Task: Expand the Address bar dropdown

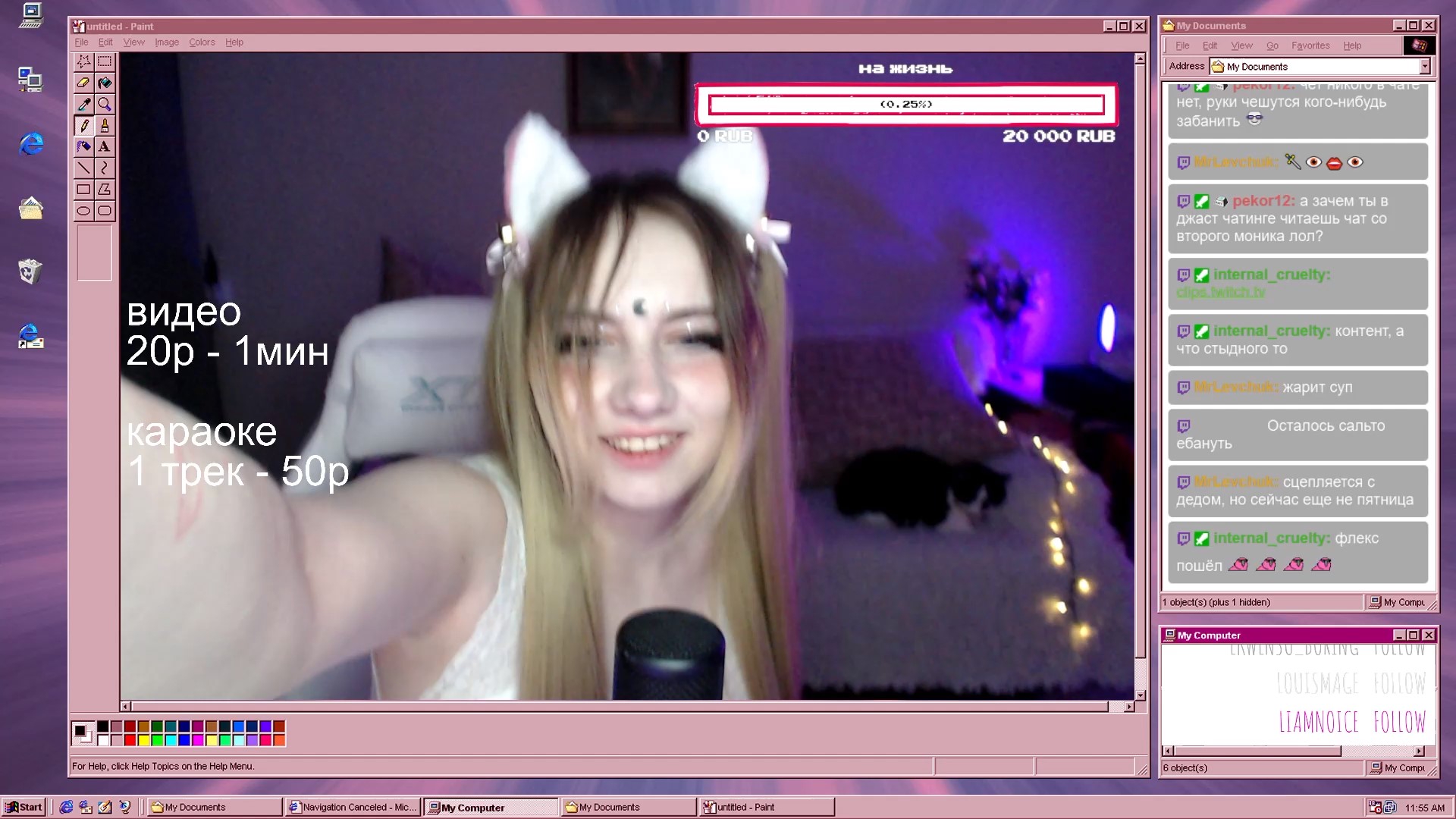Action: [x=1424, y=67]
